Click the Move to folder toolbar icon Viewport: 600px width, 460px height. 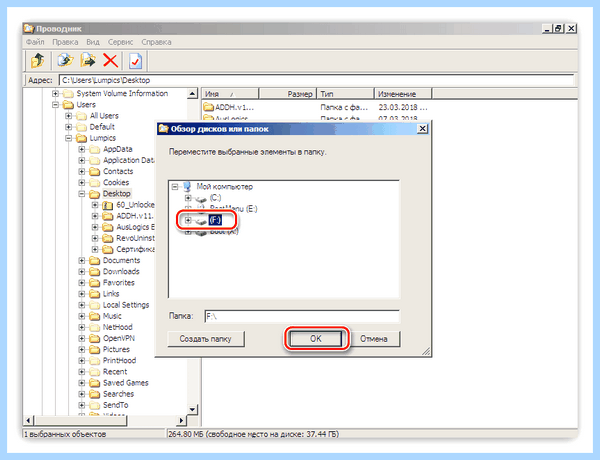[88, 60]
